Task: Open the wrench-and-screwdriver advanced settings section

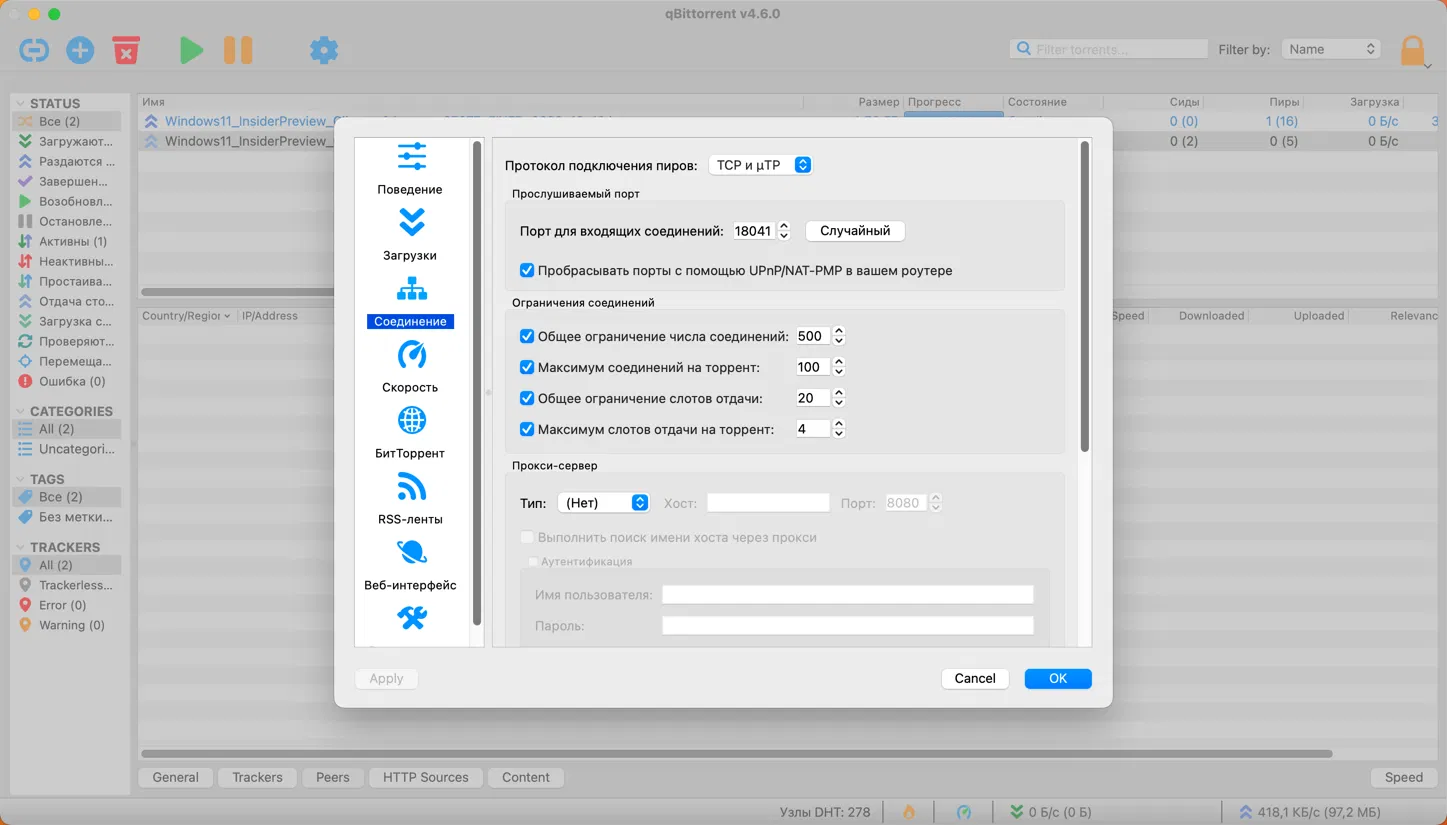Action: pyautogui.click(x=412, y=619)
